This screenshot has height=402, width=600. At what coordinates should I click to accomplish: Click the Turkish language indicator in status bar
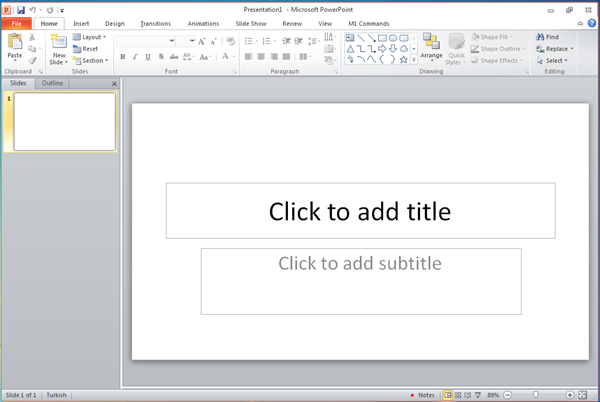tap(56, 395)
